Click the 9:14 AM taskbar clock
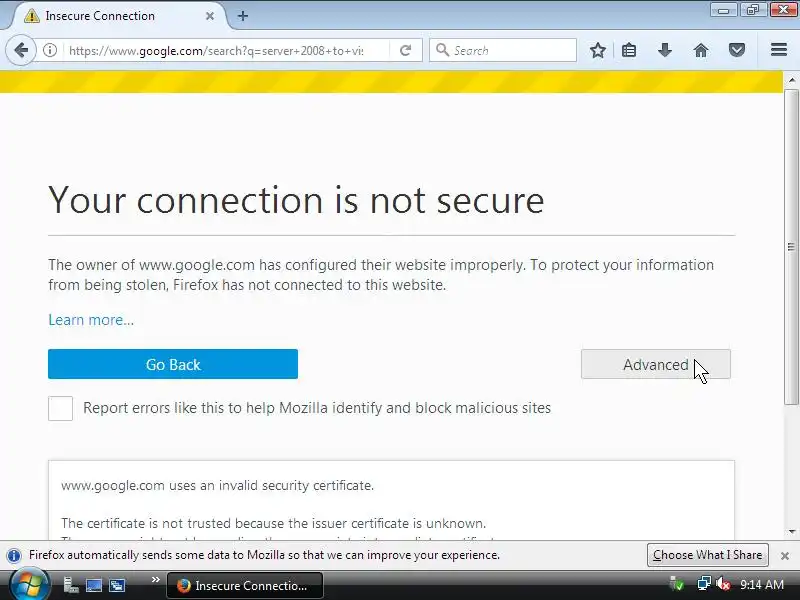Image resolution: width=800 pixels, height=600 pixels. click(x=762, y=584)
